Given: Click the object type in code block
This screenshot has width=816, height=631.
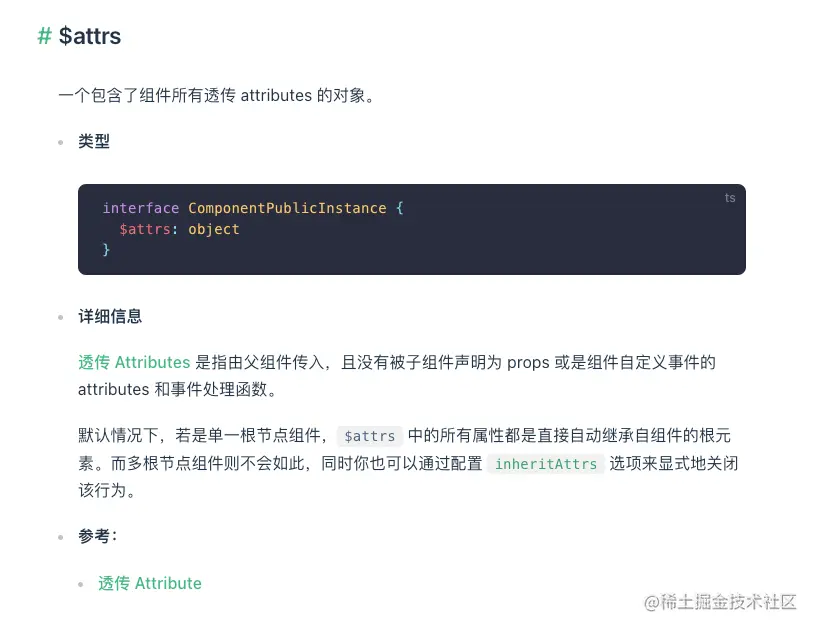Looking at the screenshot, I should (x=214, y=229).
